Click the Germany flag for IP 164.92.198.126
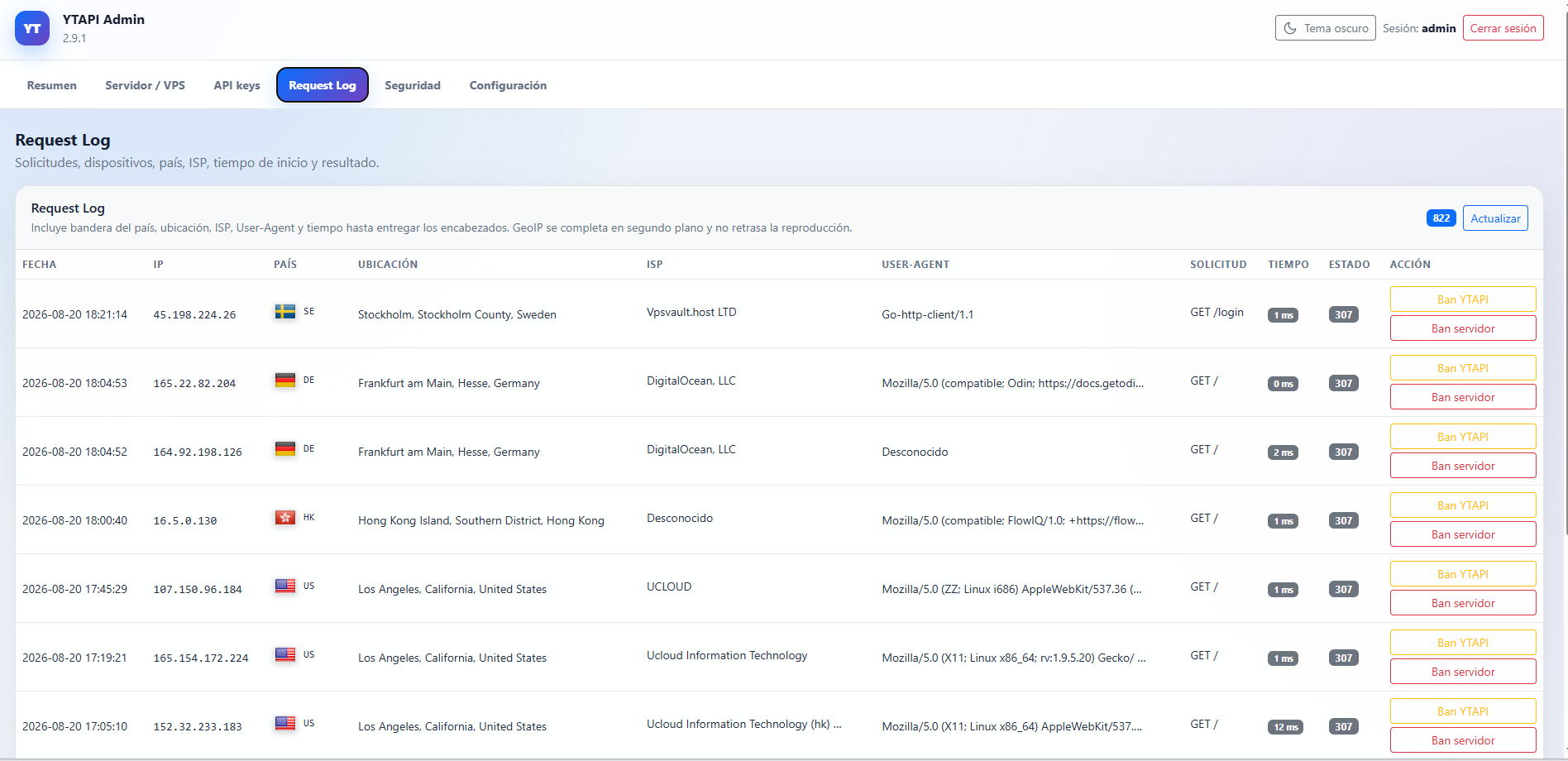Image resolution: width=1568 pixels, height=761 pixels. 285,449
